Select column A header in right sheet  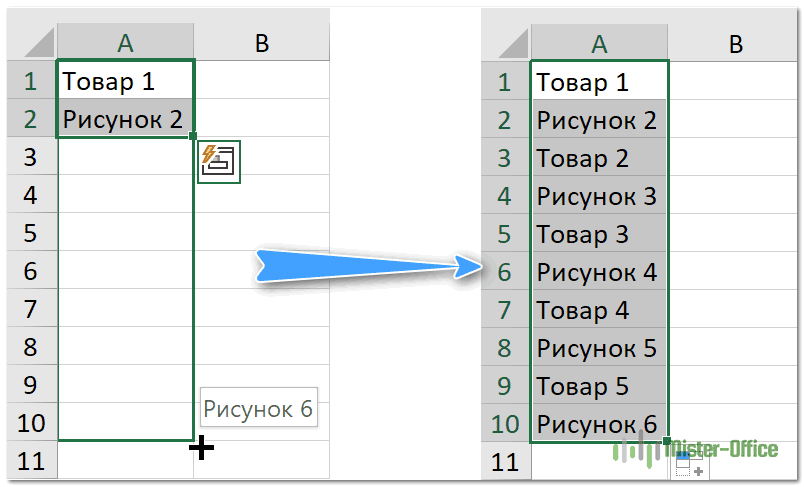[599, 43]
